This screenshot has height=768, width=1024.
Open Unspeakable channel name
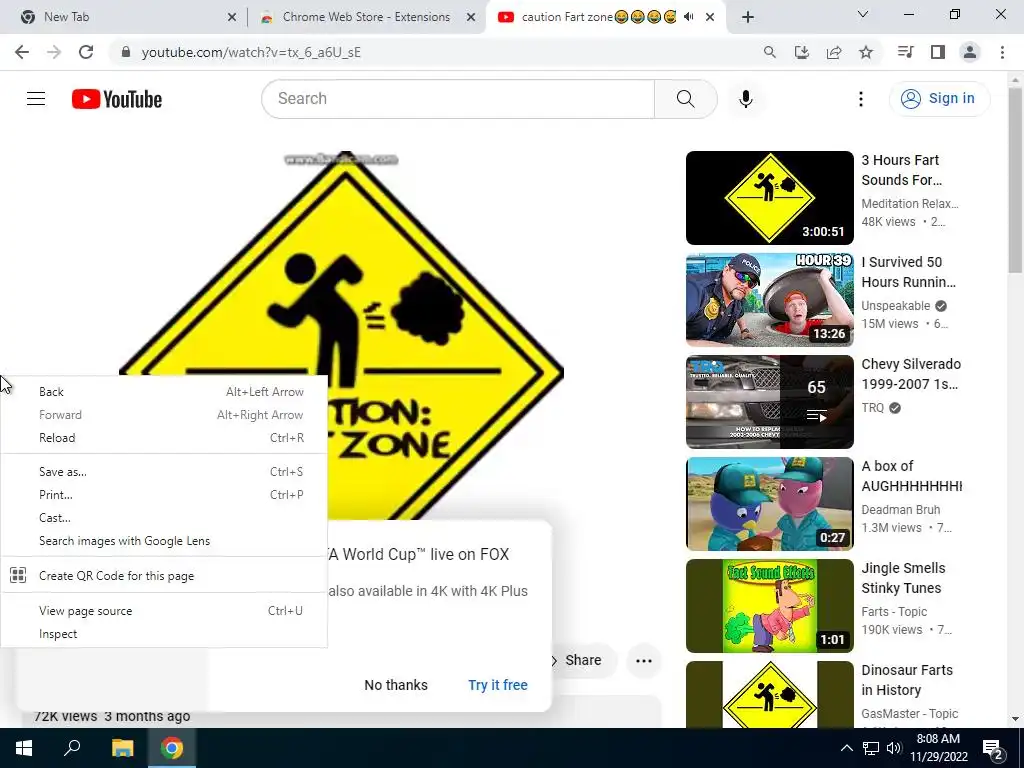[895, 306]
